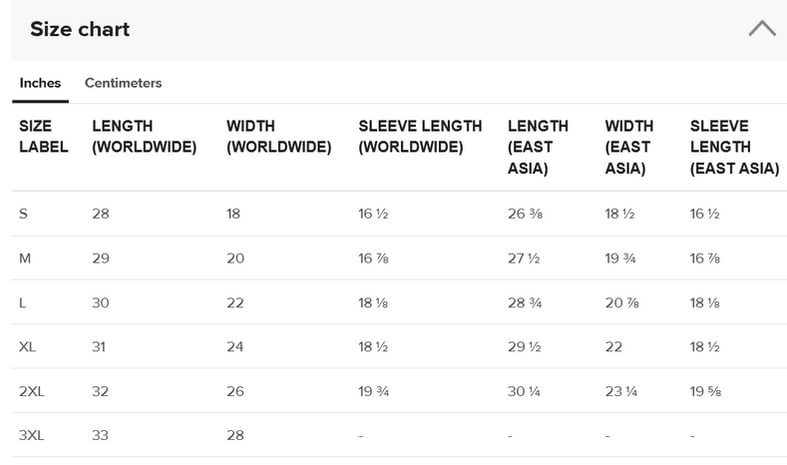Click the XL East Asia width value 22

pyautogui.click(x=614, y=347)
